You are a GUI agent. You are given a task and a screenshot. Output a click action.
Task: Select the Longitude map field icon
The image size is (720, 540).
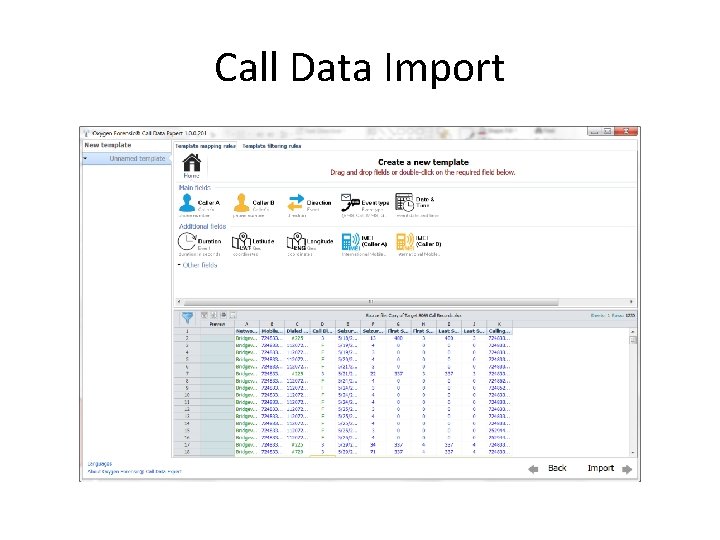point(296,241)
